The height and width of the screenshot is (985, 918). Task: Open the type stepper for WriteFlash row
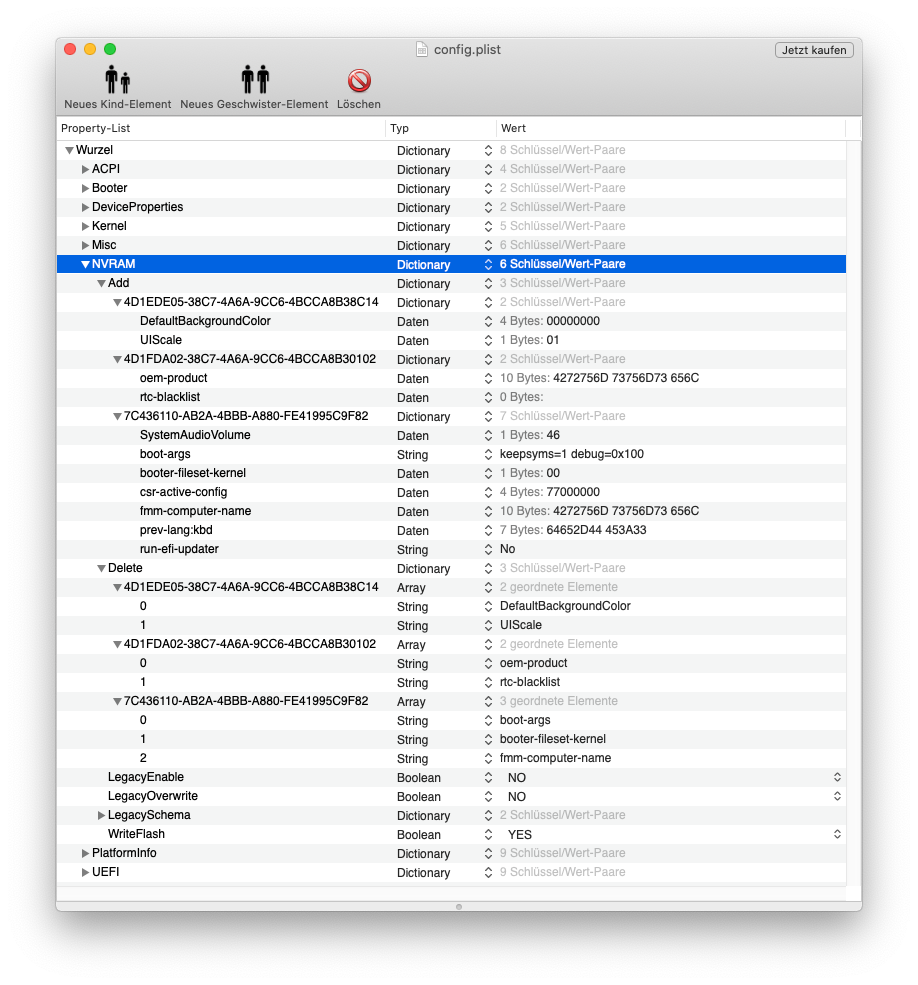coord(488,834)
